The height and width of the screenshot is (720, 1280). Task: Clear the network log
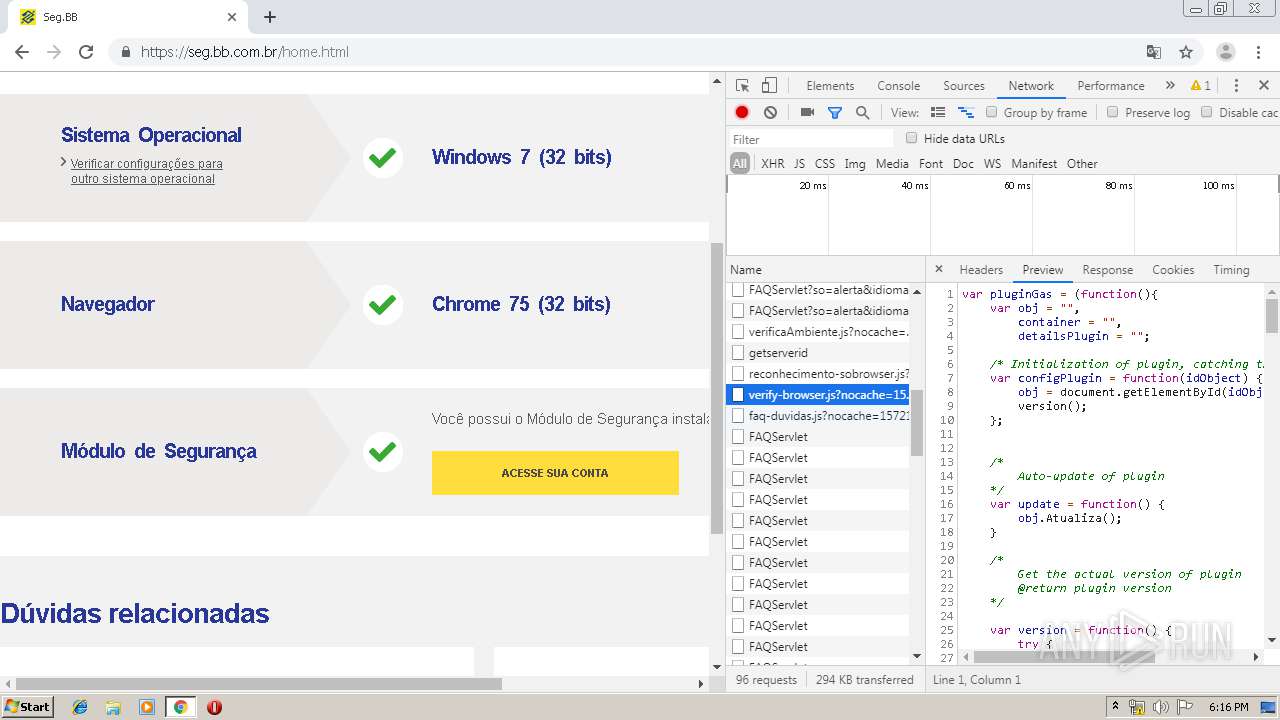770,113
